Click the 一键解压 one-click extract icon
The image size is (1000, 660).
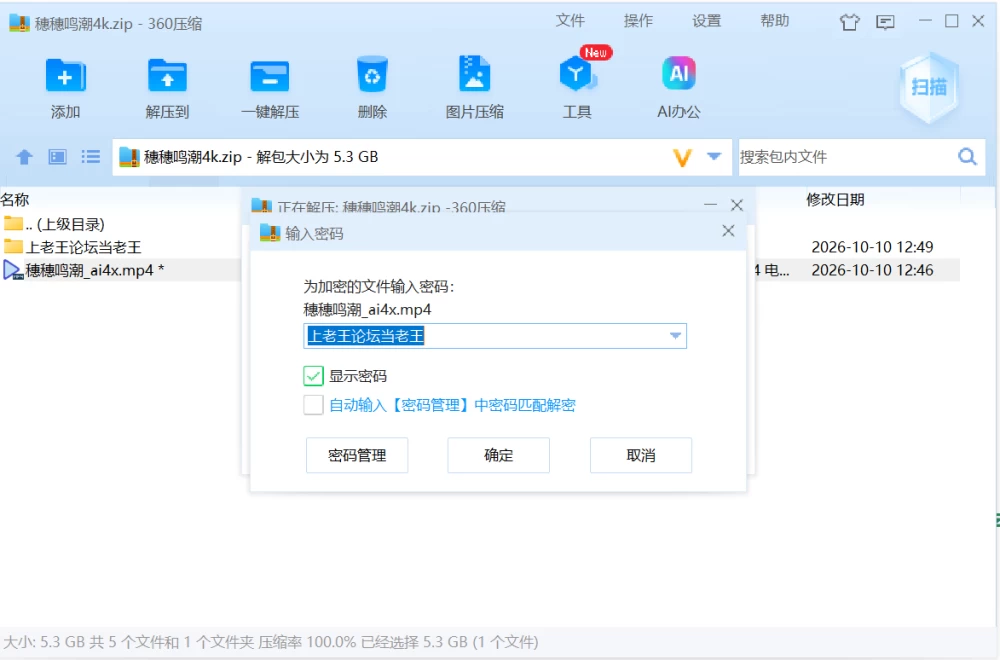pyautogui.click(x=270, y=77)
